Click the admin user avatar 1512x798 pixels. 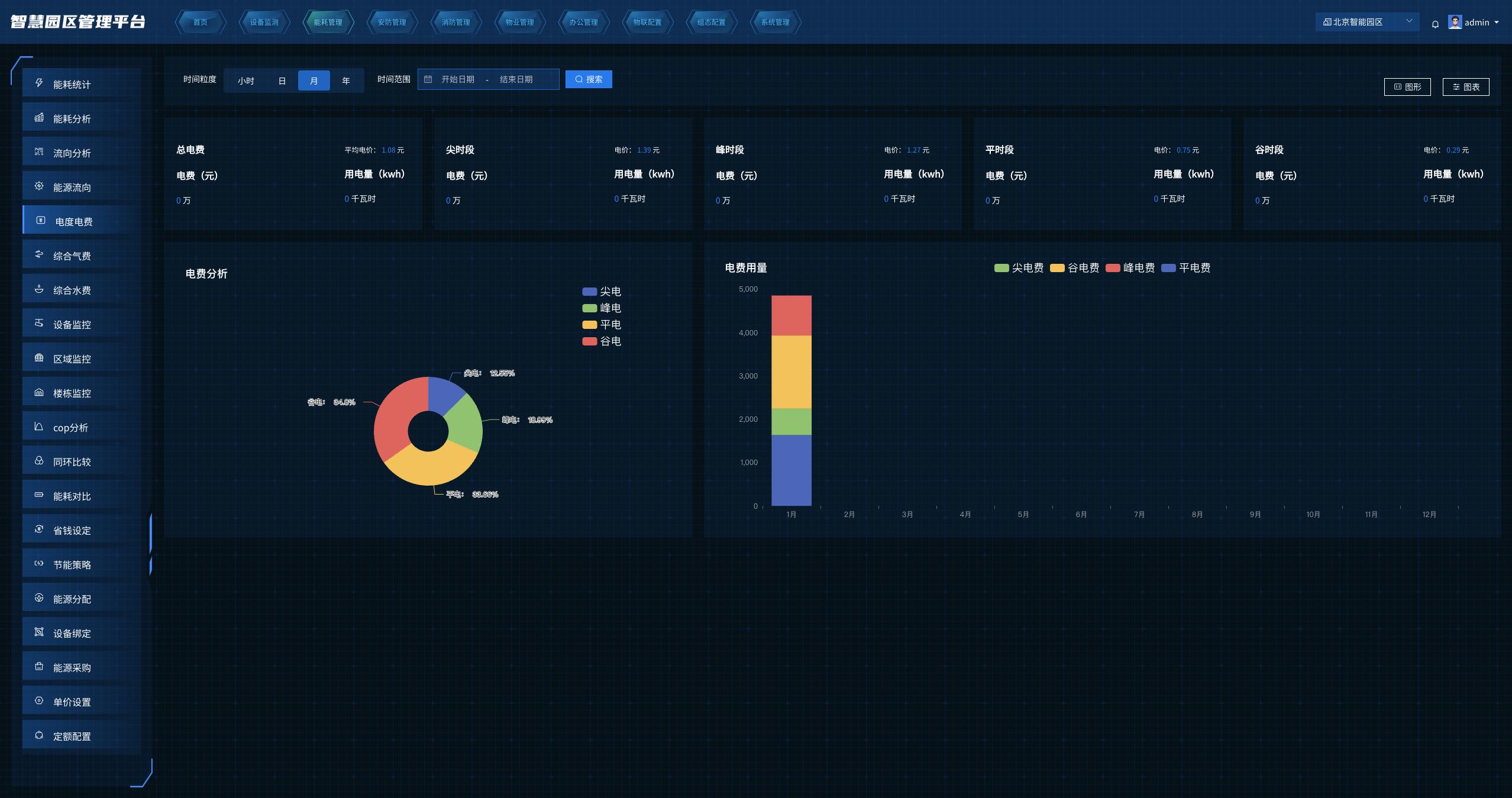click(x=1455, y=22)
